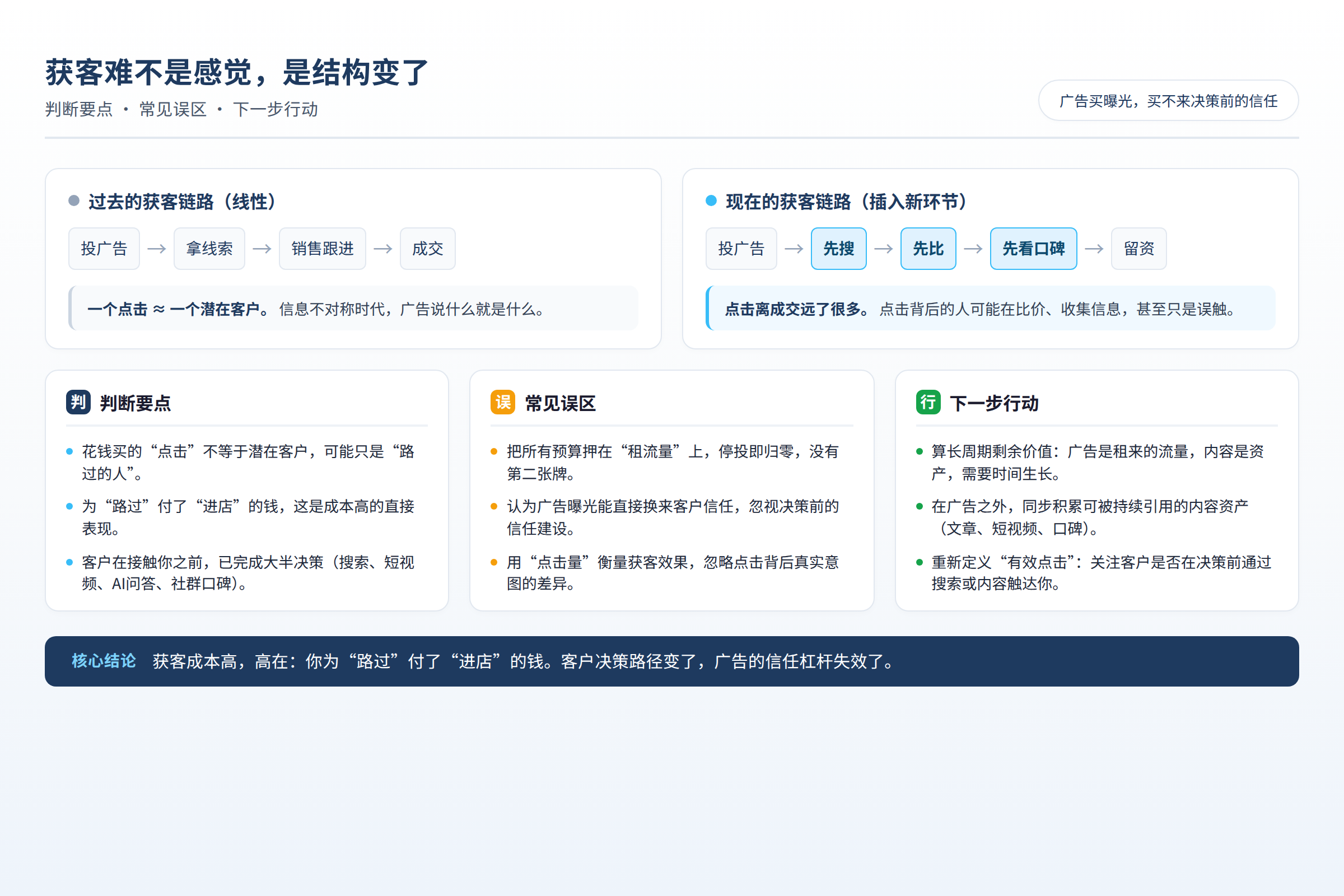
Task: Click the arrow between 先搜 and 先比
Action: click(884, 249)
